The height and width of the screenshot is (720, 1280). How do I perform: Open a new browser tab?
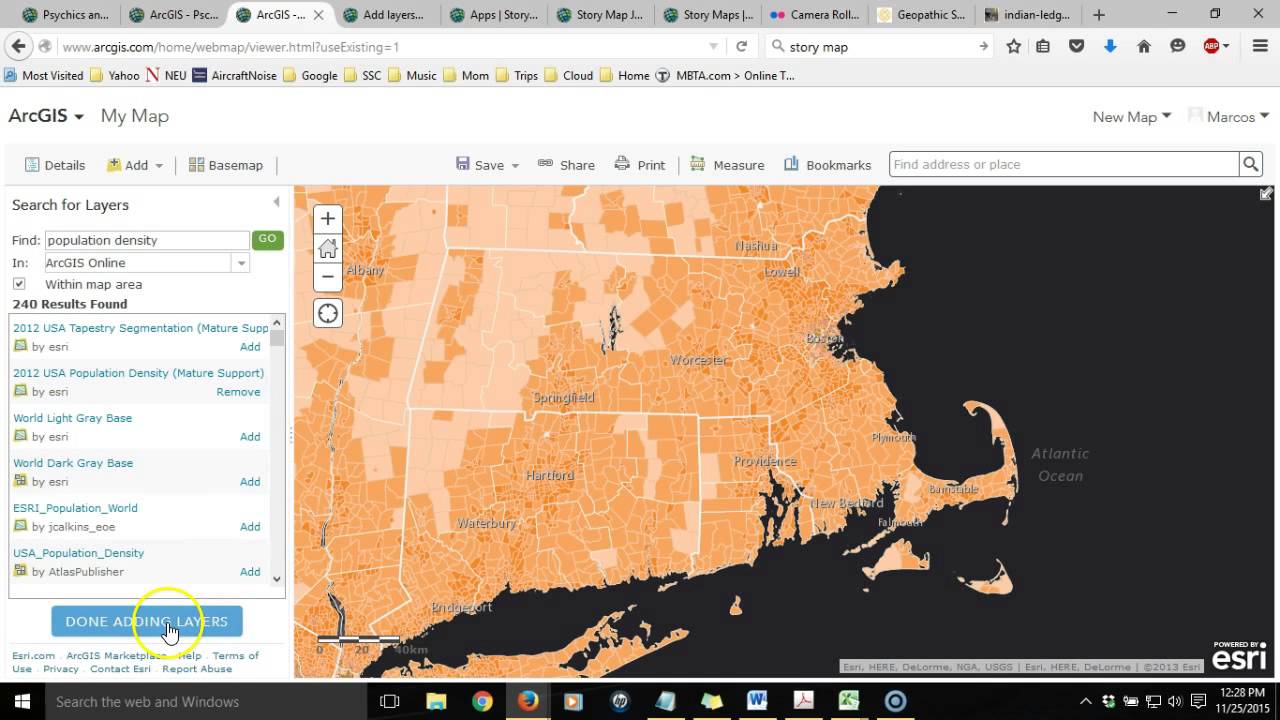[x=1099, y=15]
